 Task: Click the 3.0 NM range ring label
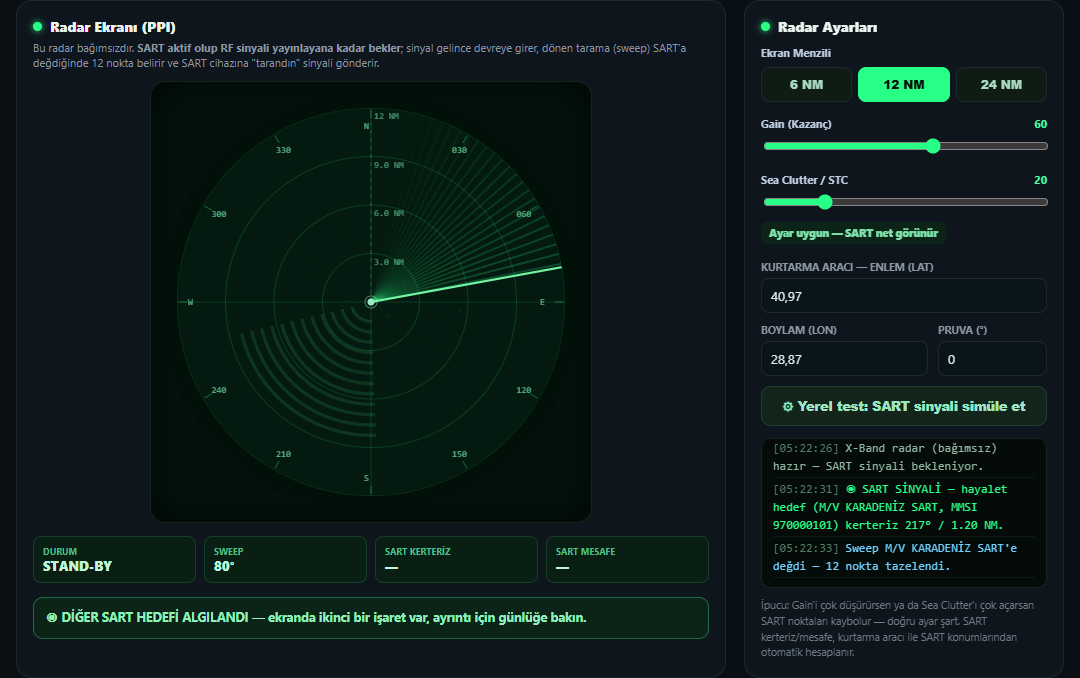pos(388,263)
